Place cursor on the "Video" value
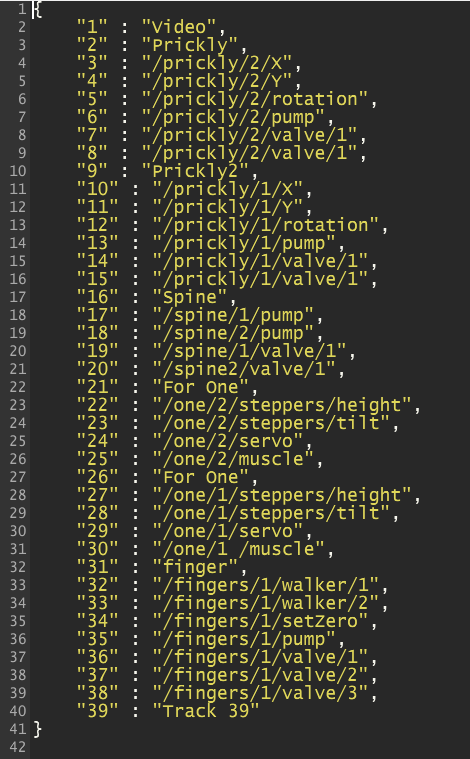Screen dimensions: 470x759 click(179, 27)
